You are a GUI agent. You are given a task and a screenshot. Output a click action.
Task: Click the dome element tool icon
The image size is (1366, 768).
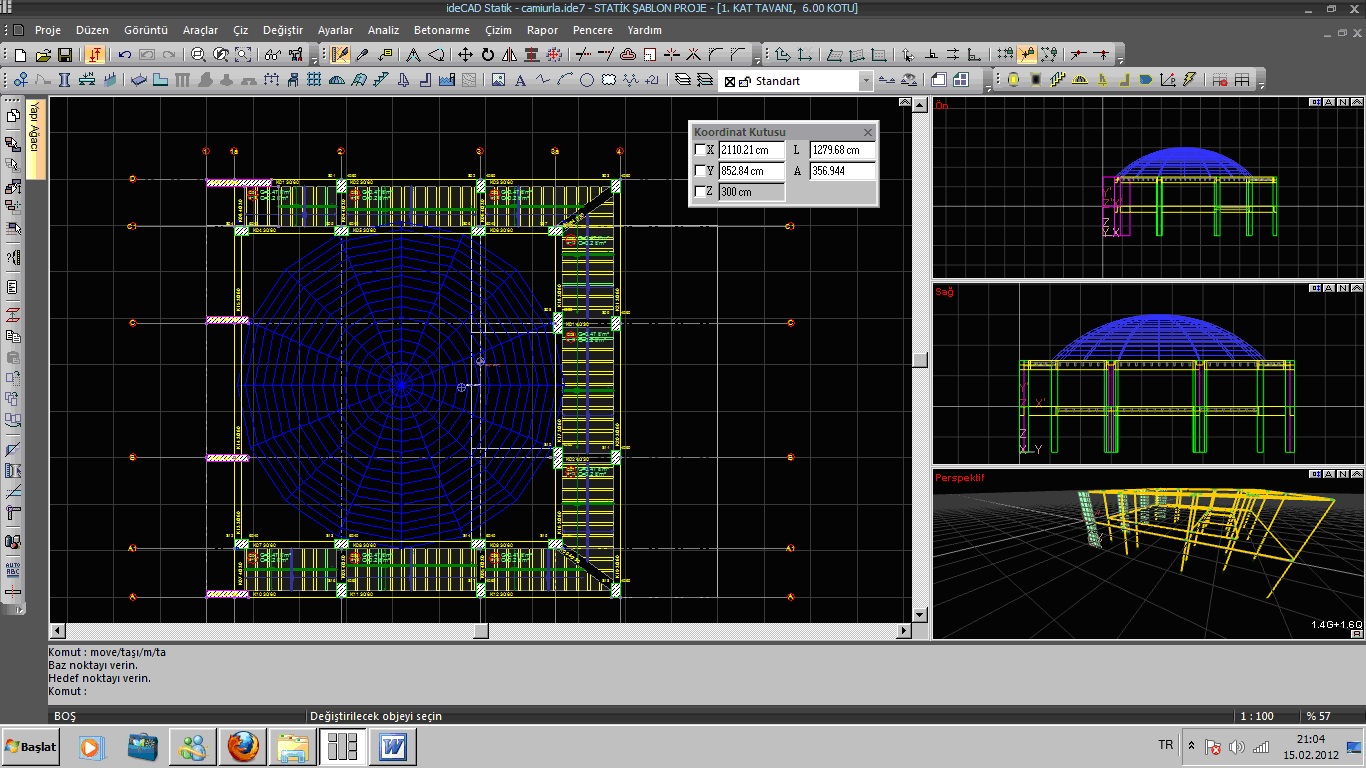click(338, 80)
